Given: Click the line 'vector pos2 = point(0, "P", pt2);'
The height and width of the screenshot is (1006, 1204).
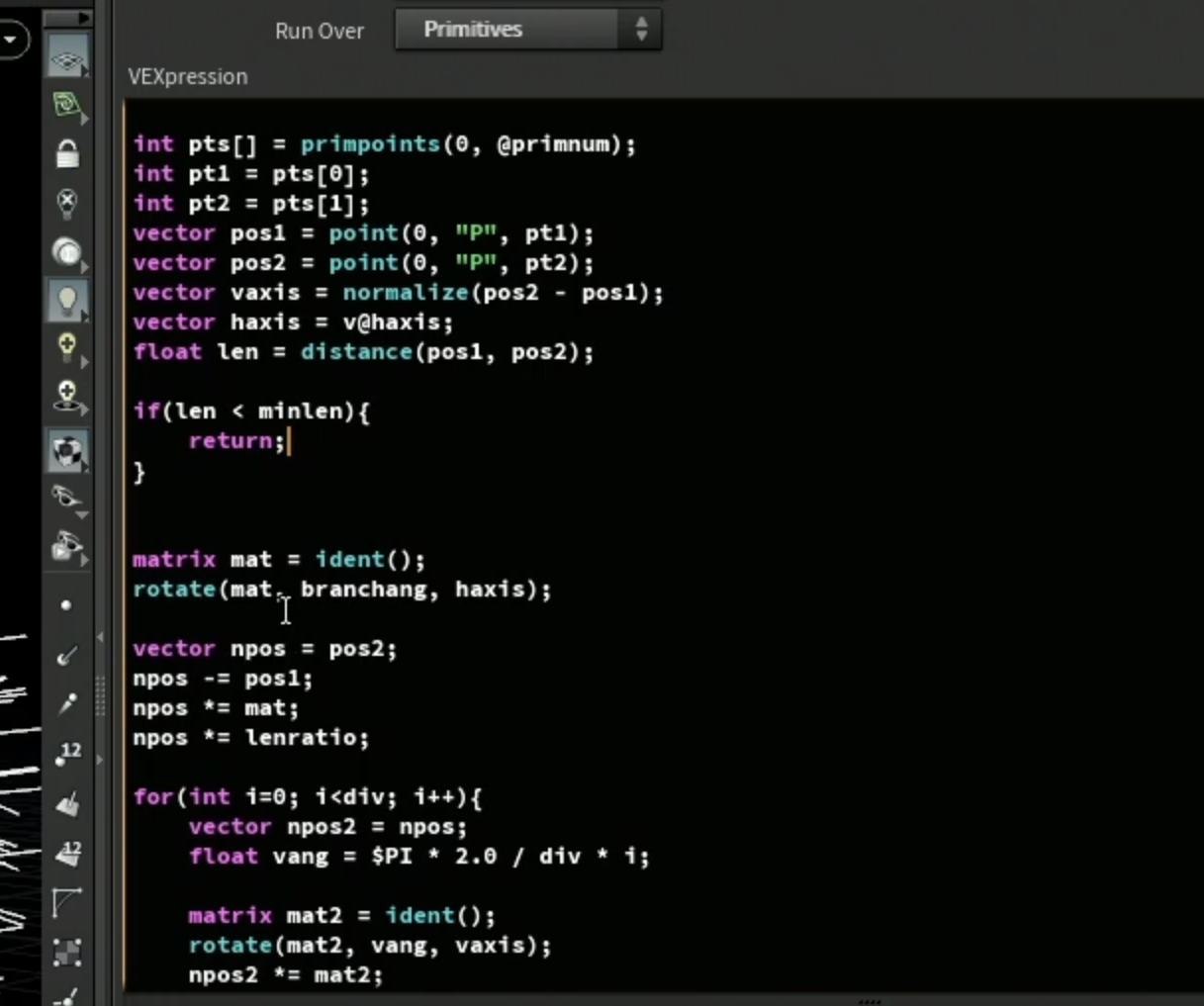Looking at the screenshot, I should [x=363, y=263].
